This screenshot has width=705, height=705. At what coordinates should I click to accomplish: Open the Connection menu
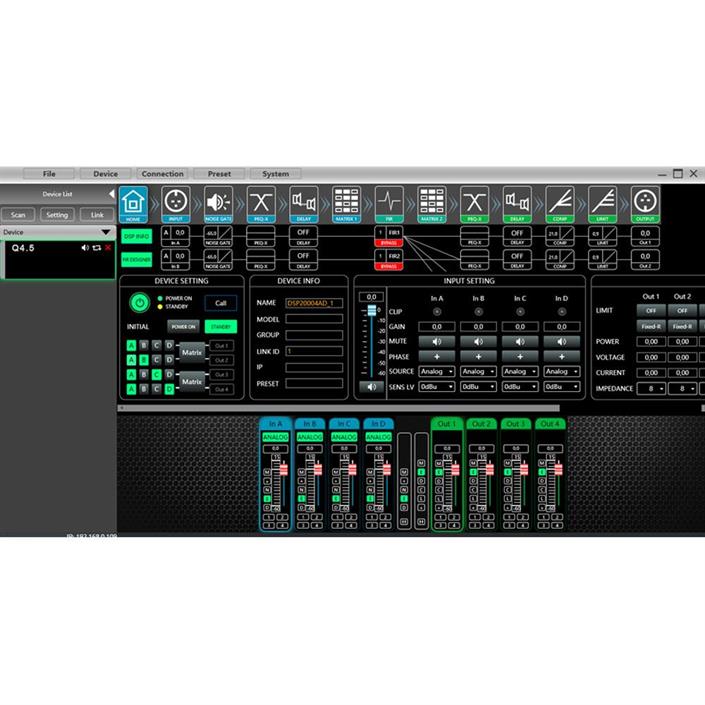162,174
